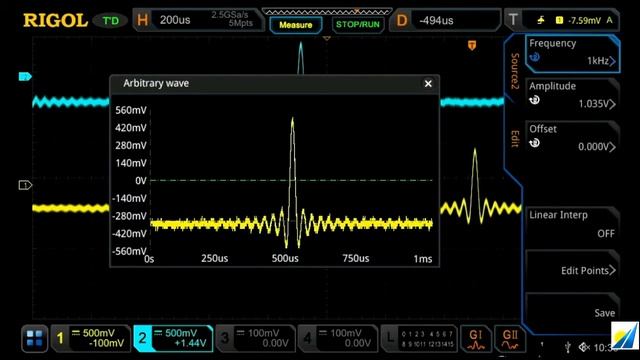Click the 2.5GSa/s sample rate text
This screenshot has height=360, width=640.
click(230, 15)
